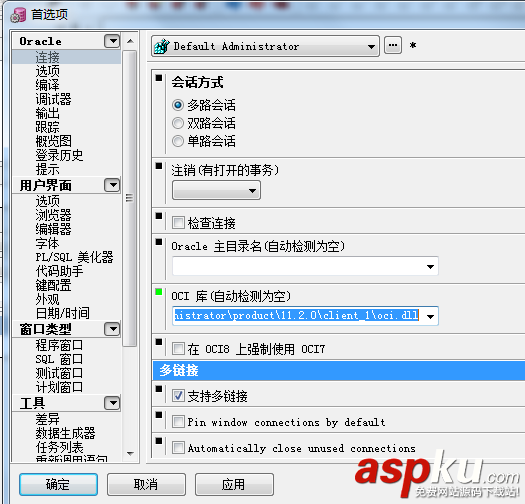Collapse the 工具 section
This screenshot has height=504, width=525.
112,403
